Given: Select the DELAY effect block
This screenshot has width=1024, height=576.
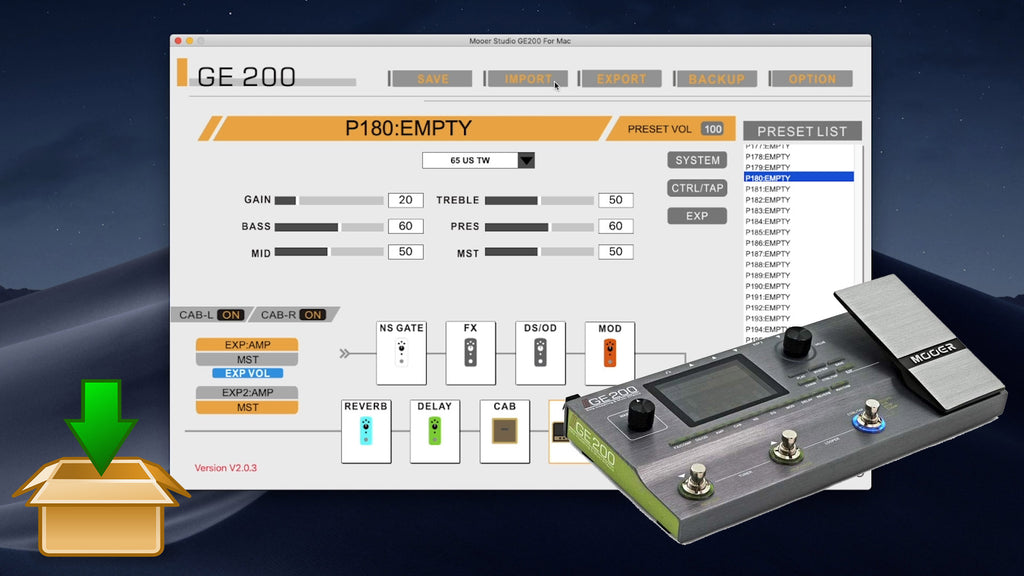Looking at the screenshot, I should [435, 432].
